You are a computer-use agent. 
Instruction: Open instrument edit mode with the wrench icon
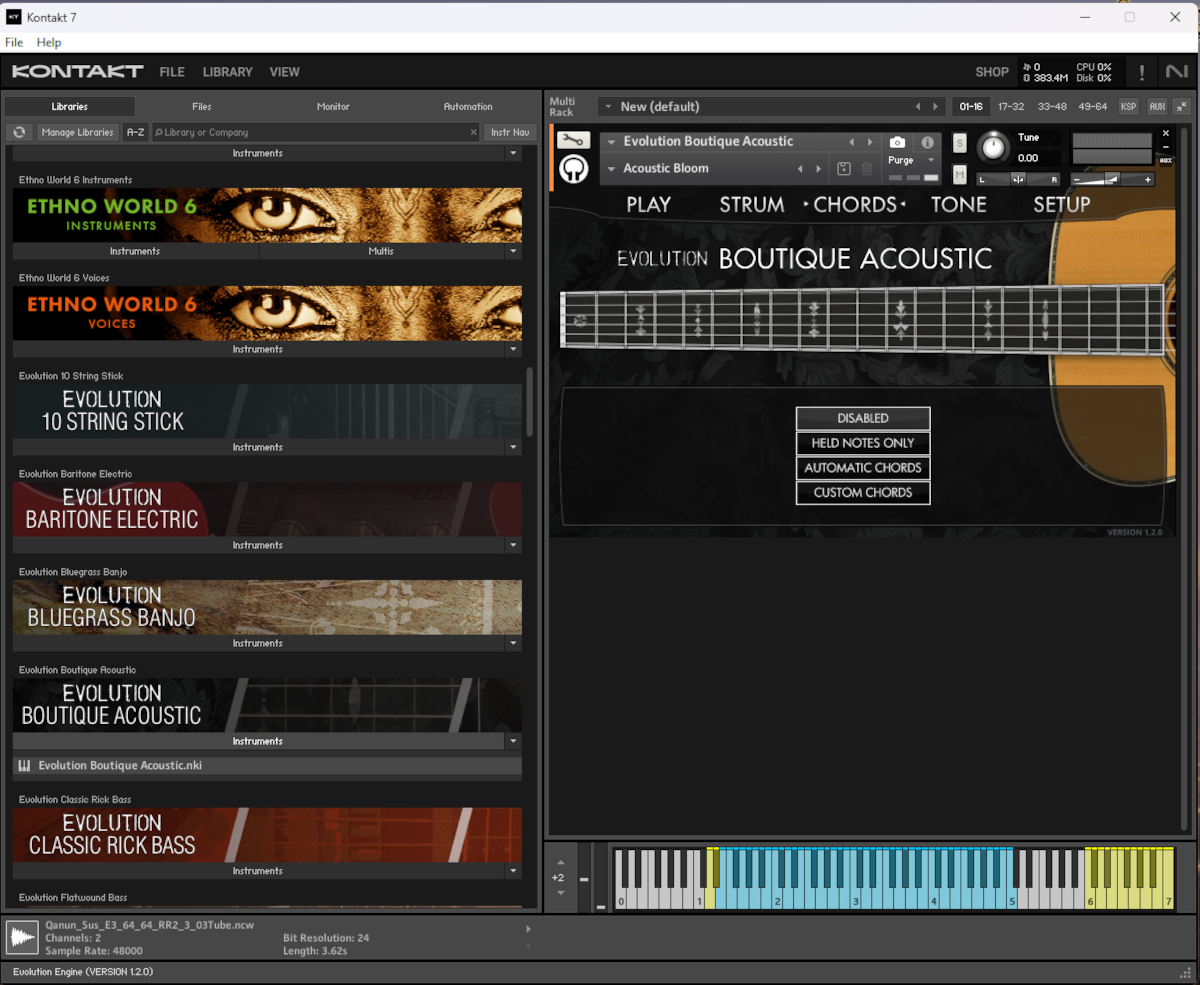[573, 140]
